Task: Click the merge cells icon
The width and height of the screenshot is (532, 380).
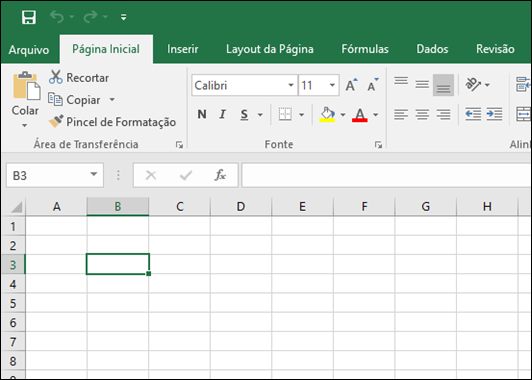Action: [523, 114]
